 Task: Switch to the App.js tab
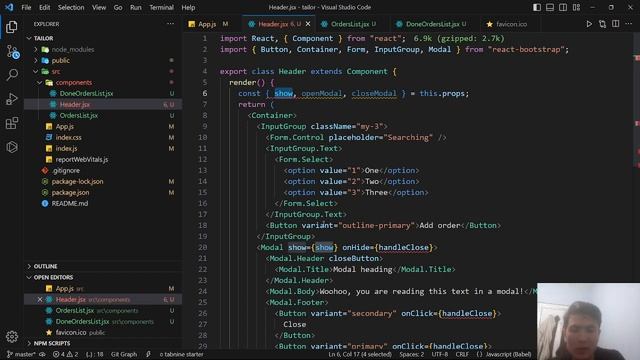(208, 24)
